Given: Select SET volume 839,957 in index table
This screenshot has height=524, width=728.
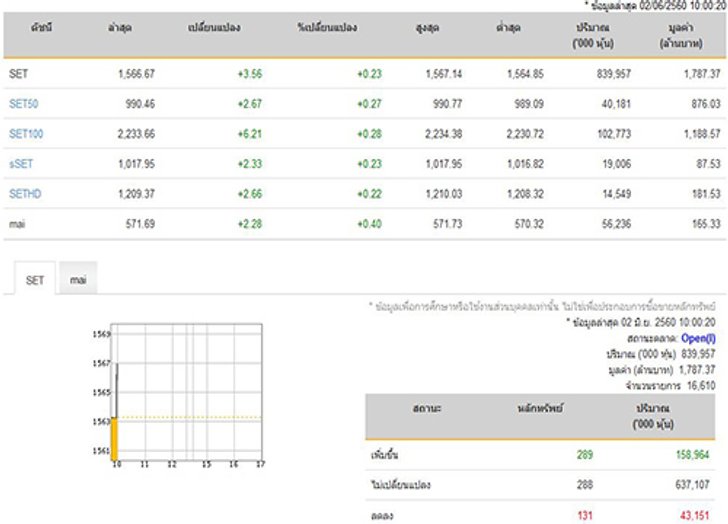Looking at the screenshot, I should pos(614,73).
